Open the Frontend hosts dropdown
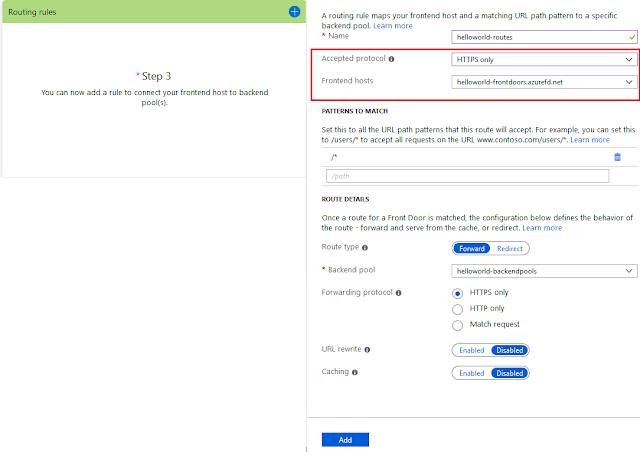 pos(544,82)
